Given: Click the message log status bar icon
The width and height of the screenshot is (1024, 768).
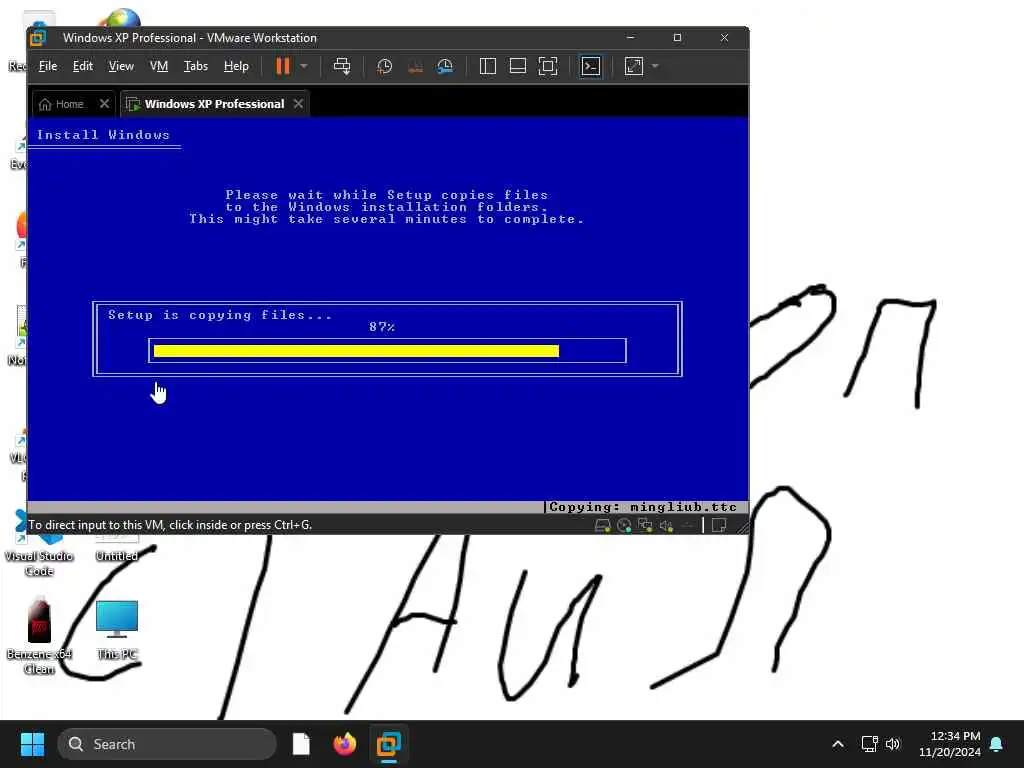Looking at the screenshot, I should (719, 526).
